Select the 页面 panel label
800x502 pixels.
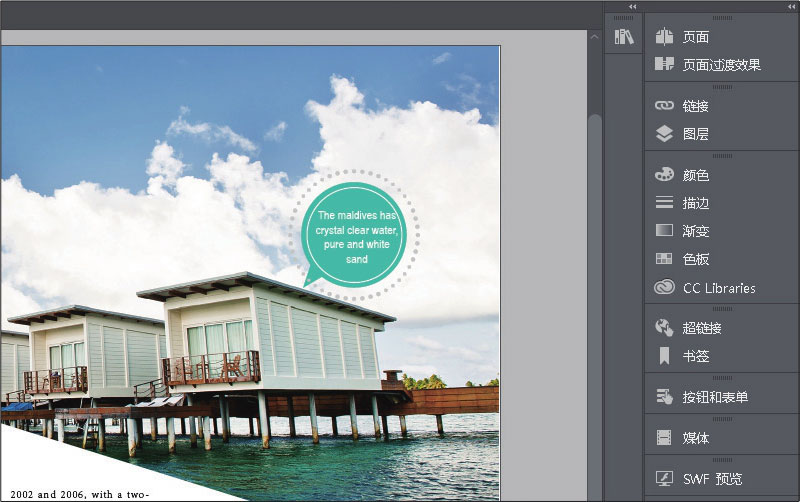pos(695,37)
